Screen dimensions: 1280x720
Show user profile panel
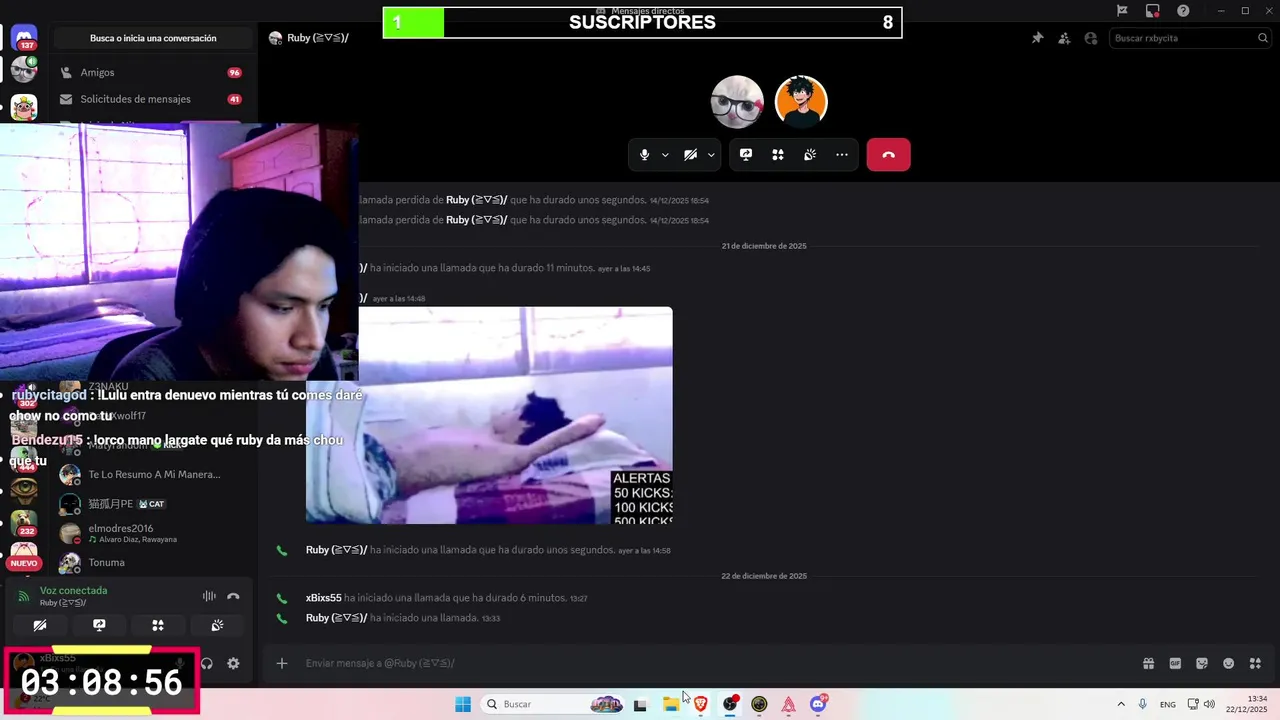[1091, 38]
